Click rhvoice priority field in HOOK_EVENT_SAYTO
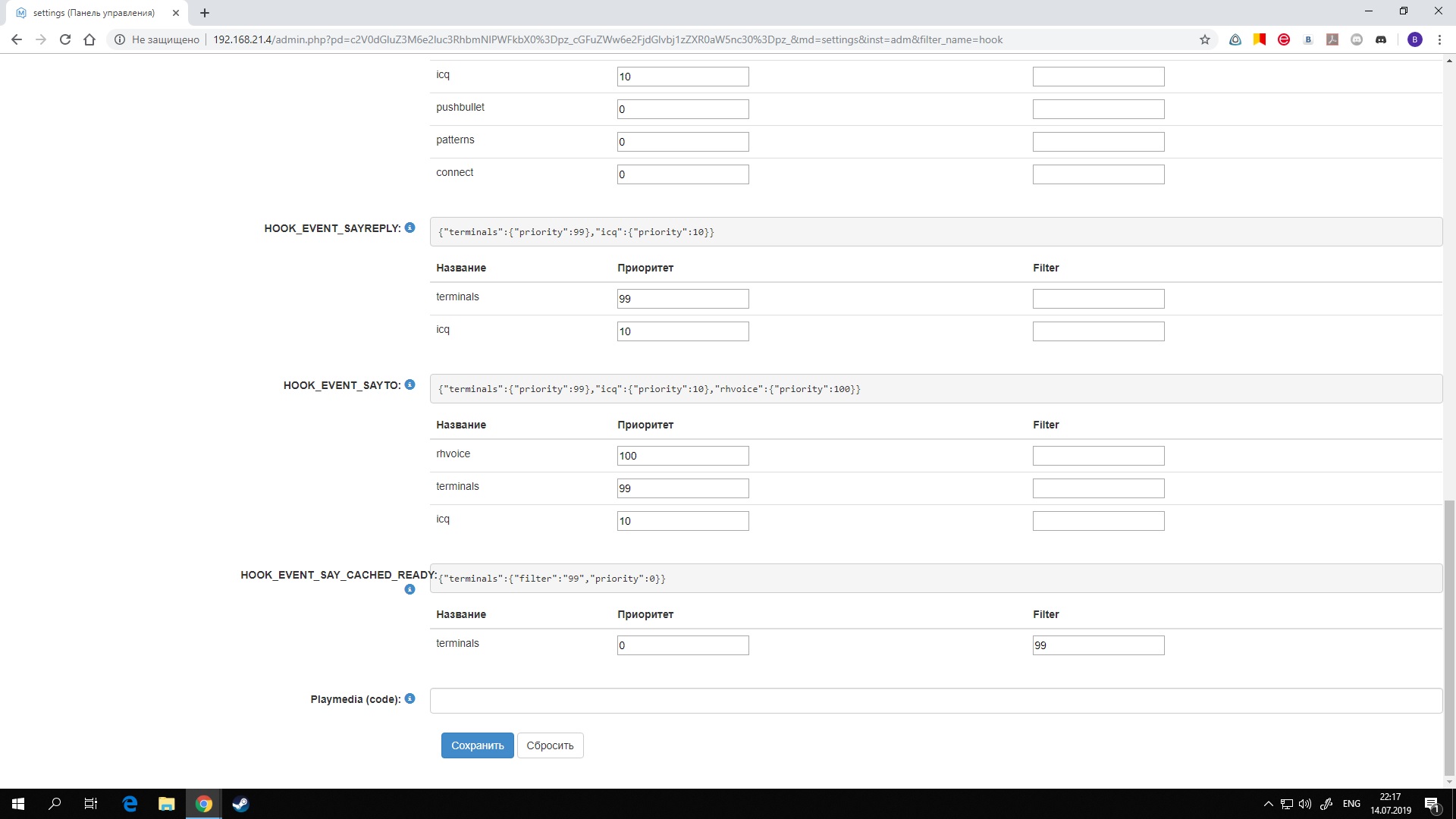 [x=682, y=456]
